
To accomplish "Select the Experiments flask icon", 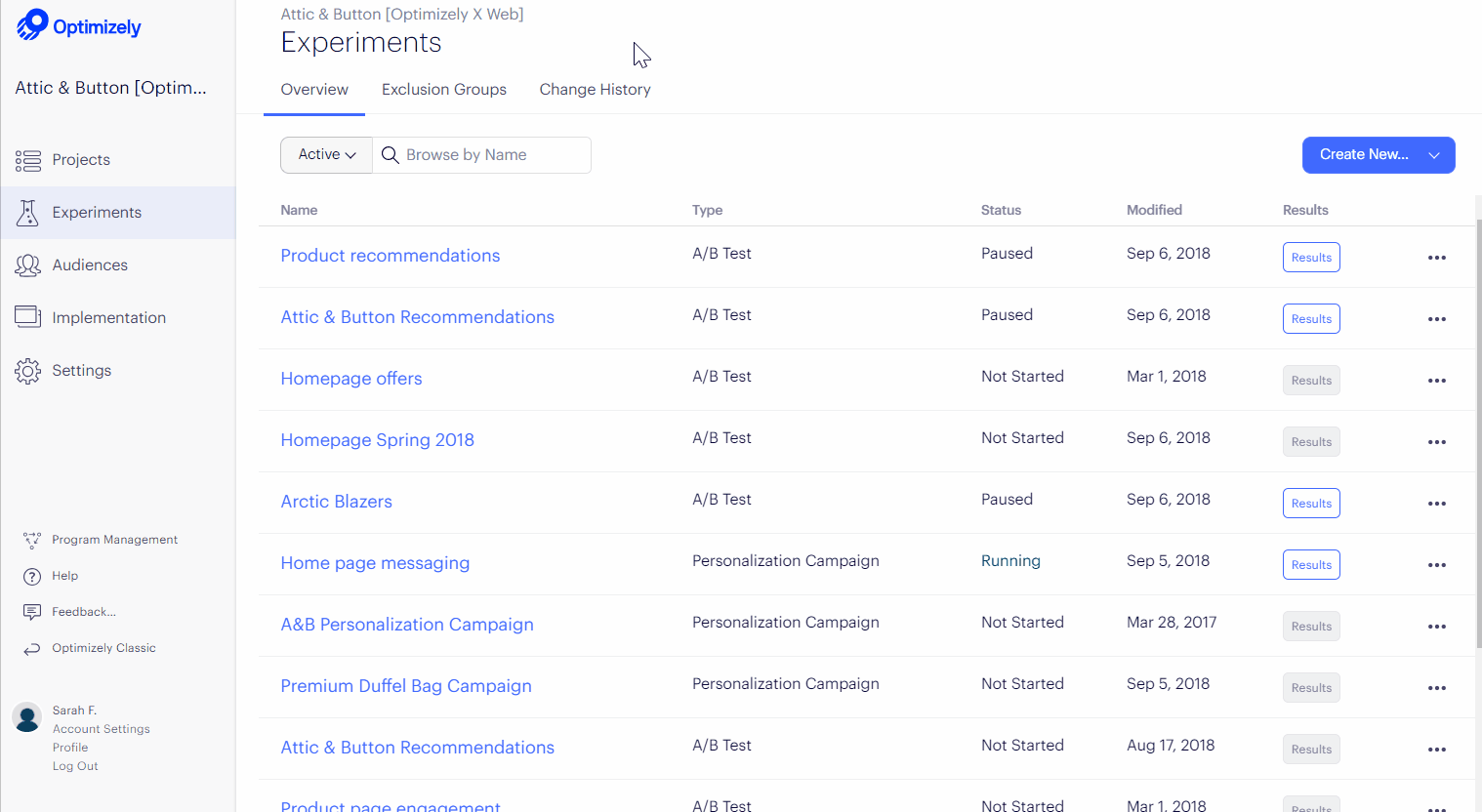I will click(x=27, y=213).
